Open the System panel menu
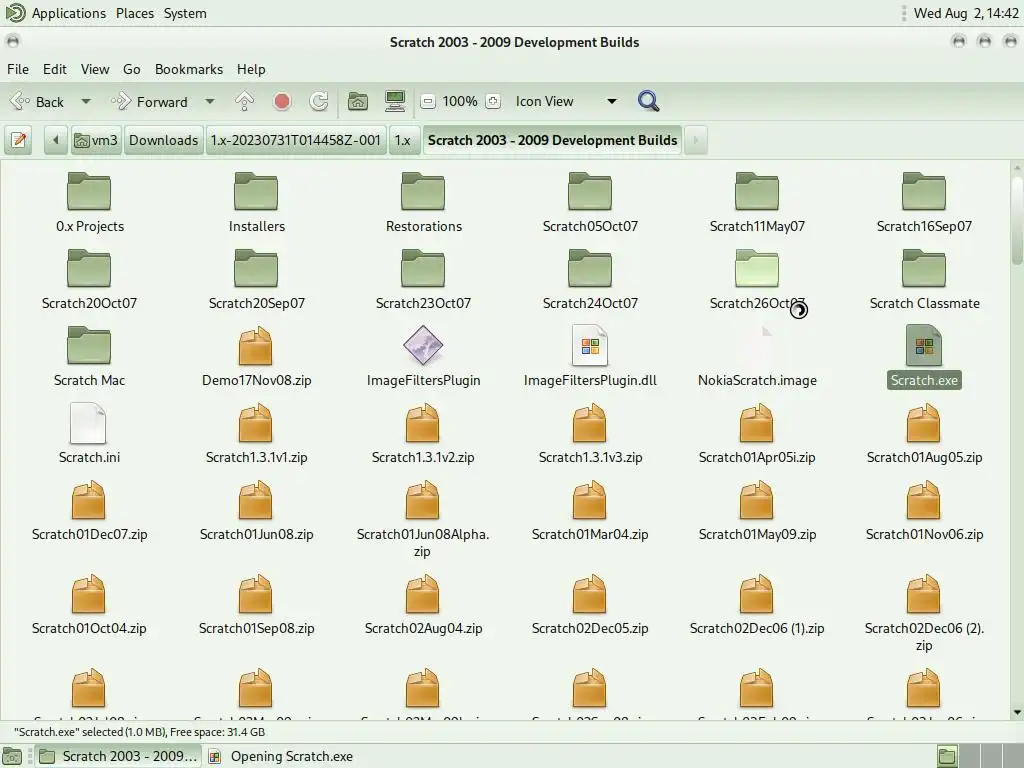This screenshot has height=768, width=1024. coord(185,13)
